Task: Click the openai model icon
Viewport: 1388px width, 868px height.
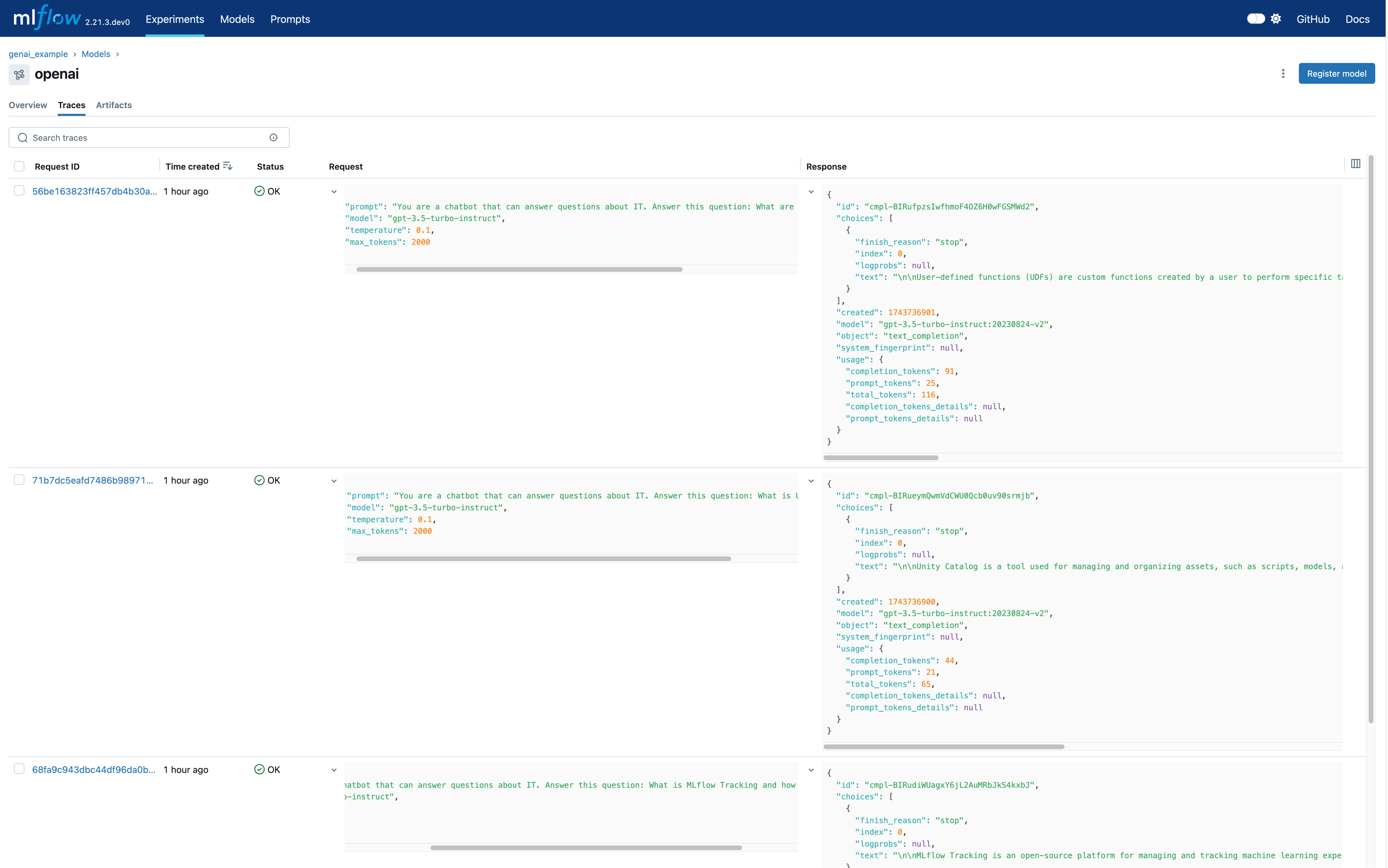Action: point(19,75)
